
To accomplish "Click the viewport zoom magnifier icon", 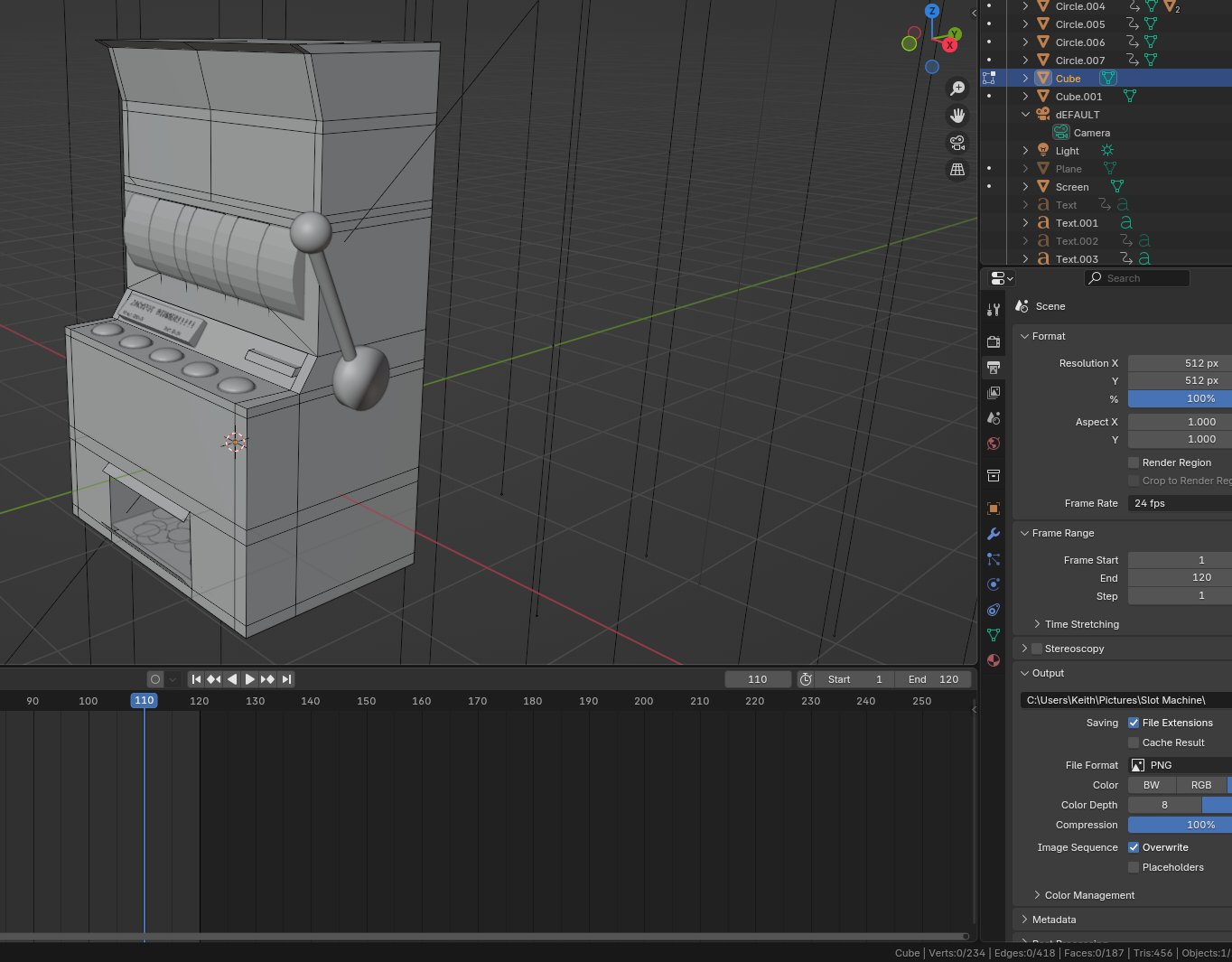I will pyautogui.click(x=957, y=89).
